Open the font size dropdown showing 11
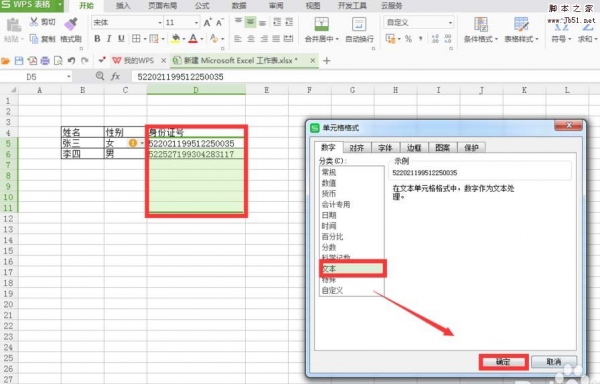 (196, 23)
